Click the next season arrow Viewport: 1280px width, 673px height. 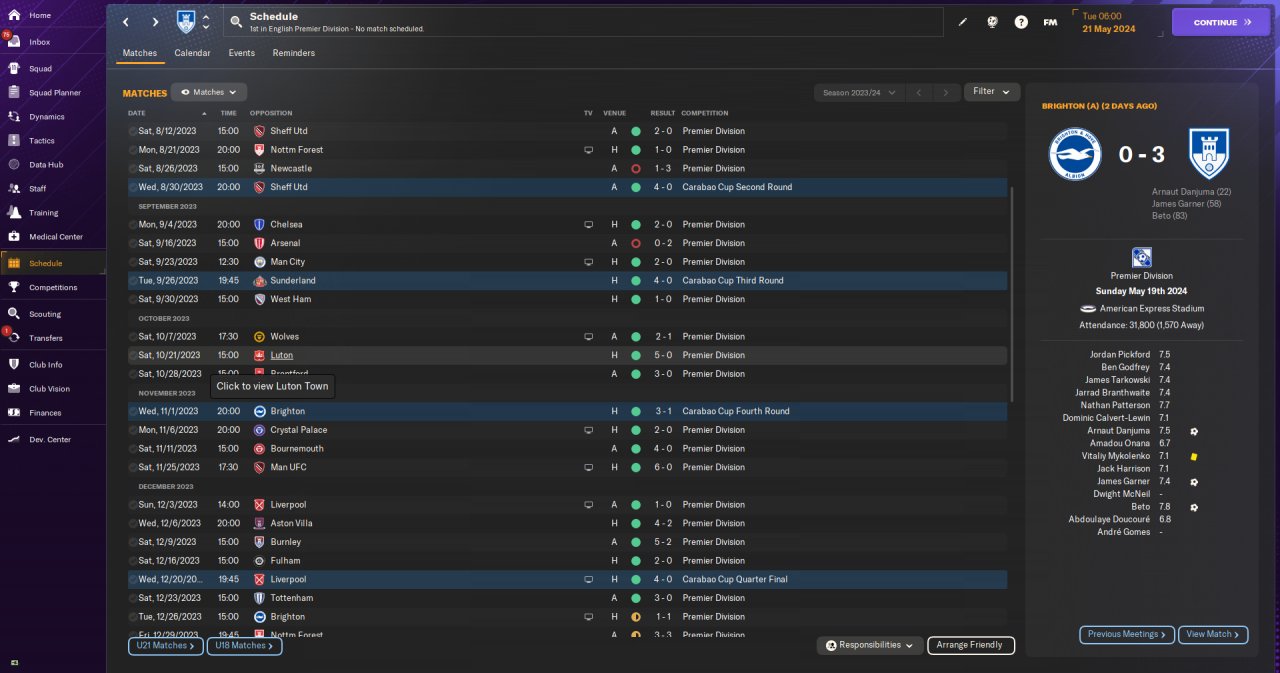point(946,93)
